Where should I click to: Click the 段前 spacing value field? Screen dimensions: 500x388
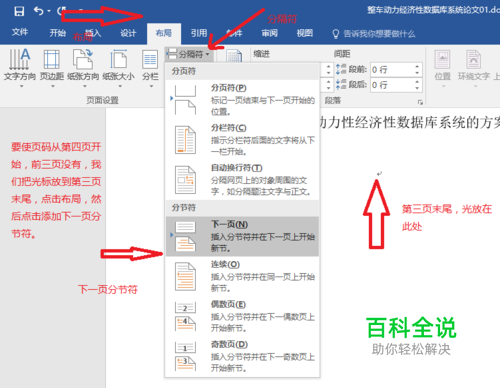392,70
